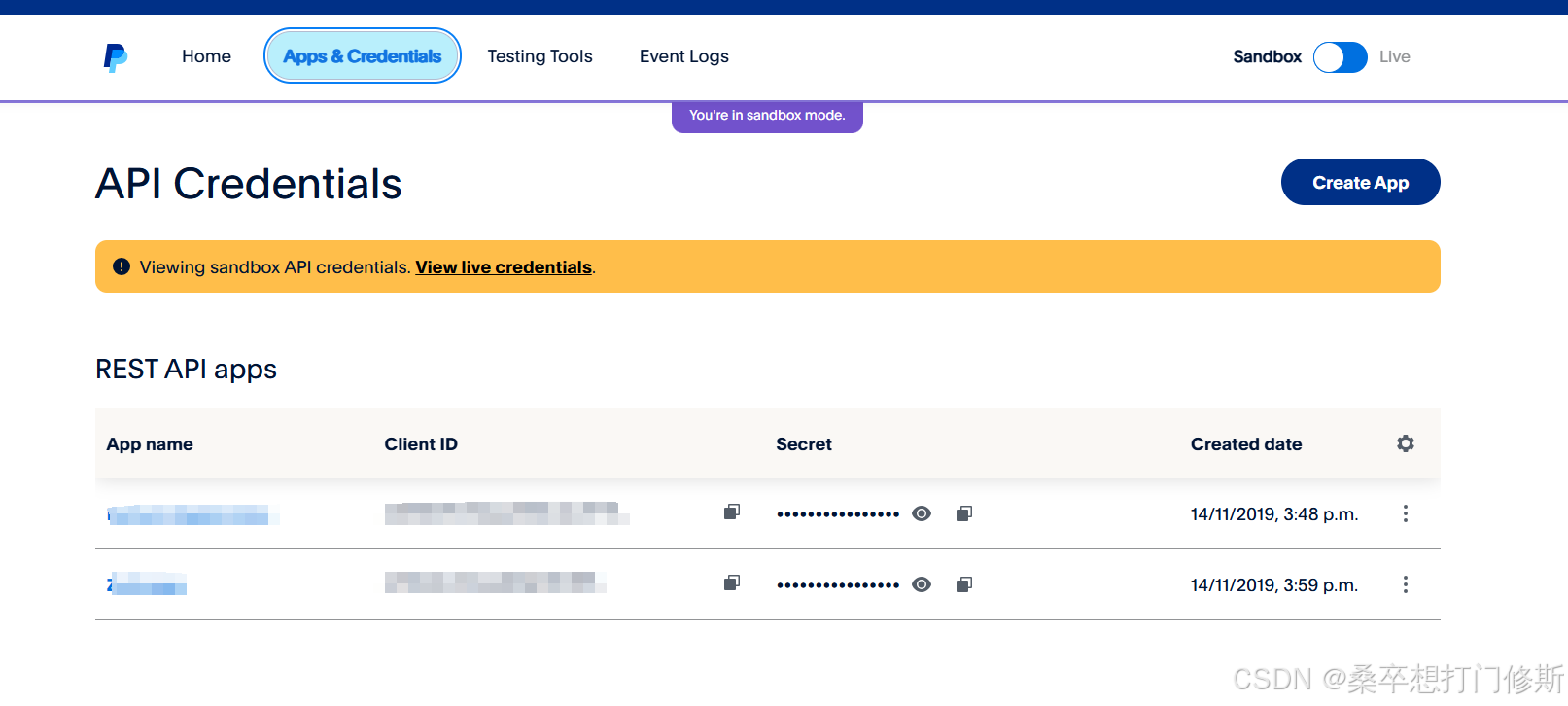The image size is (1568, 706).
Task: Select the Sandbox mode label
Action: click(x=1267, y=56)
